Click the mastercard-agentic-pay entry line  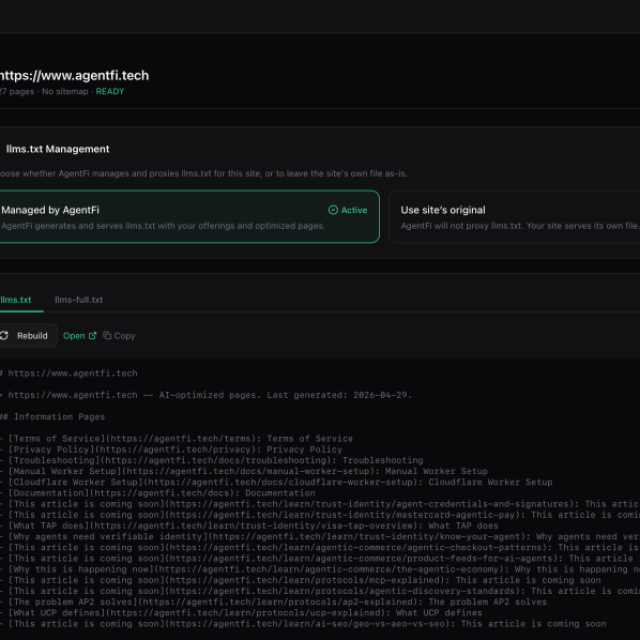click(x=320, y=515)
